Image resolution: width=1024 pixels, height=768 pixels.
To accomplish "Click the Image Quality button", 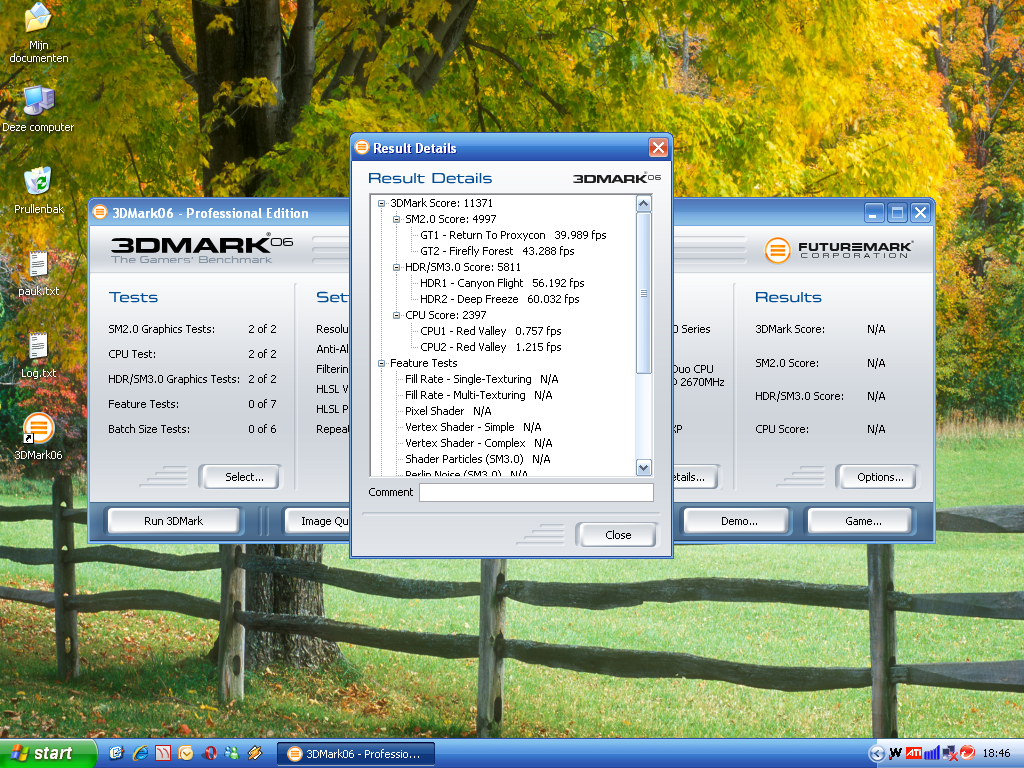I will pyautogui.click(x=318, y=521).
